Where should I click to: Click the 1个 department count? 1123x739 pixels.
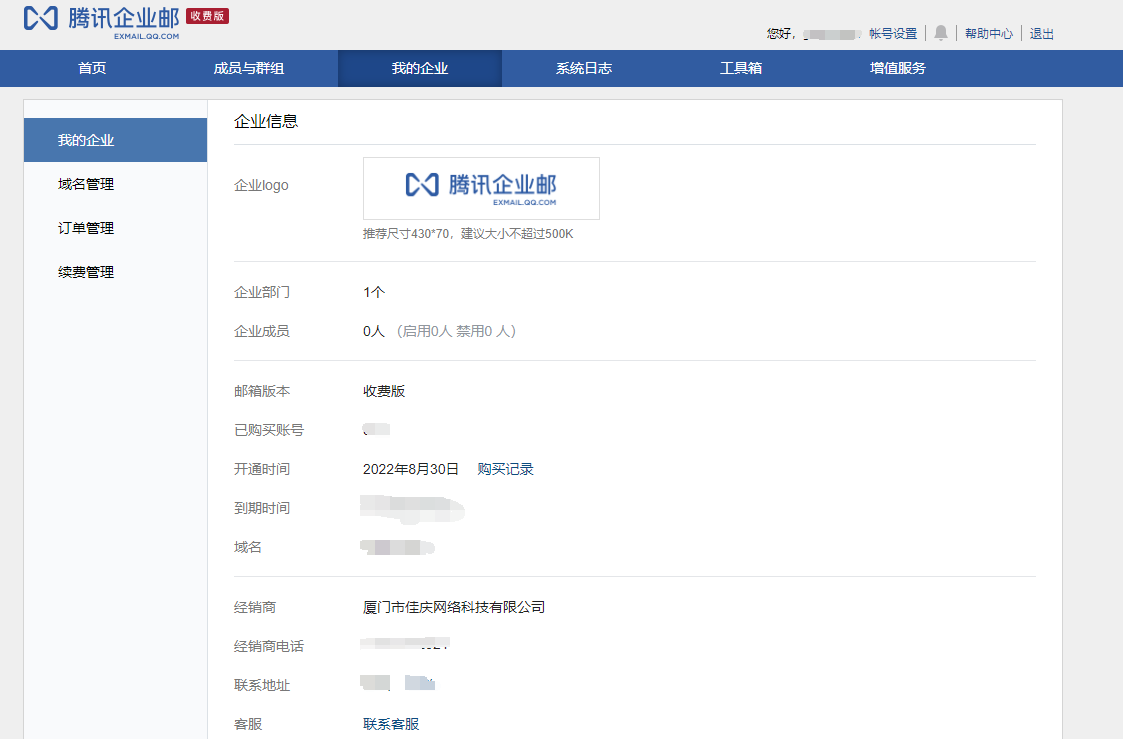pyautogui.click(x=374, y=292)
